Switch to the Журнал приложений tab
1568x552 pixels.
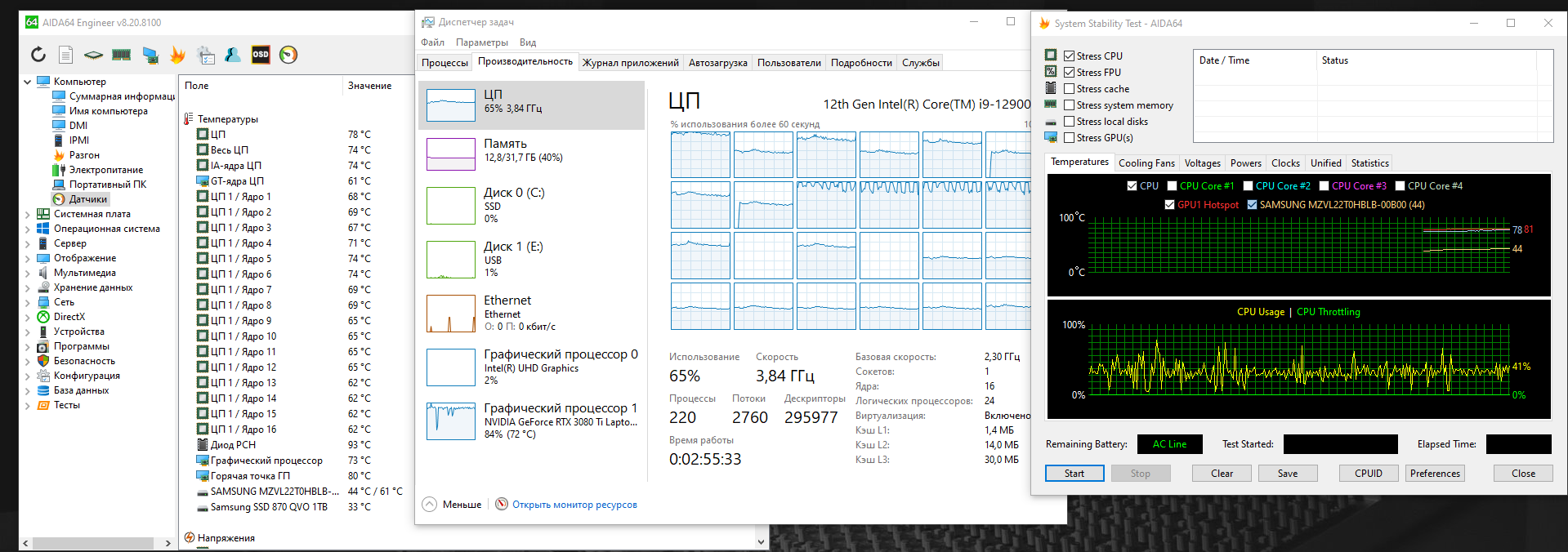click(631, 63)
